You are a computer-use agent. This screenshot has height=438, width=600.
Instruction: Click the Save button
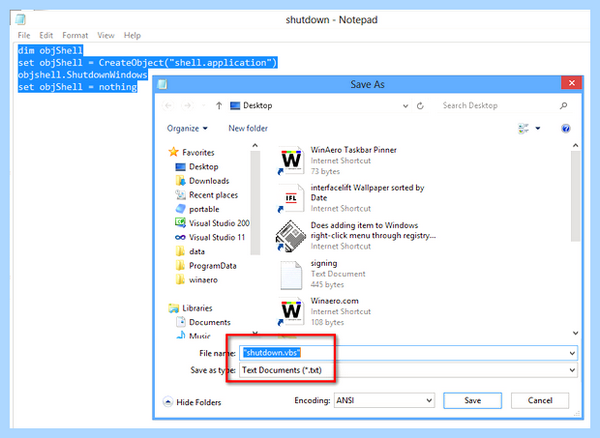[473, 401]
